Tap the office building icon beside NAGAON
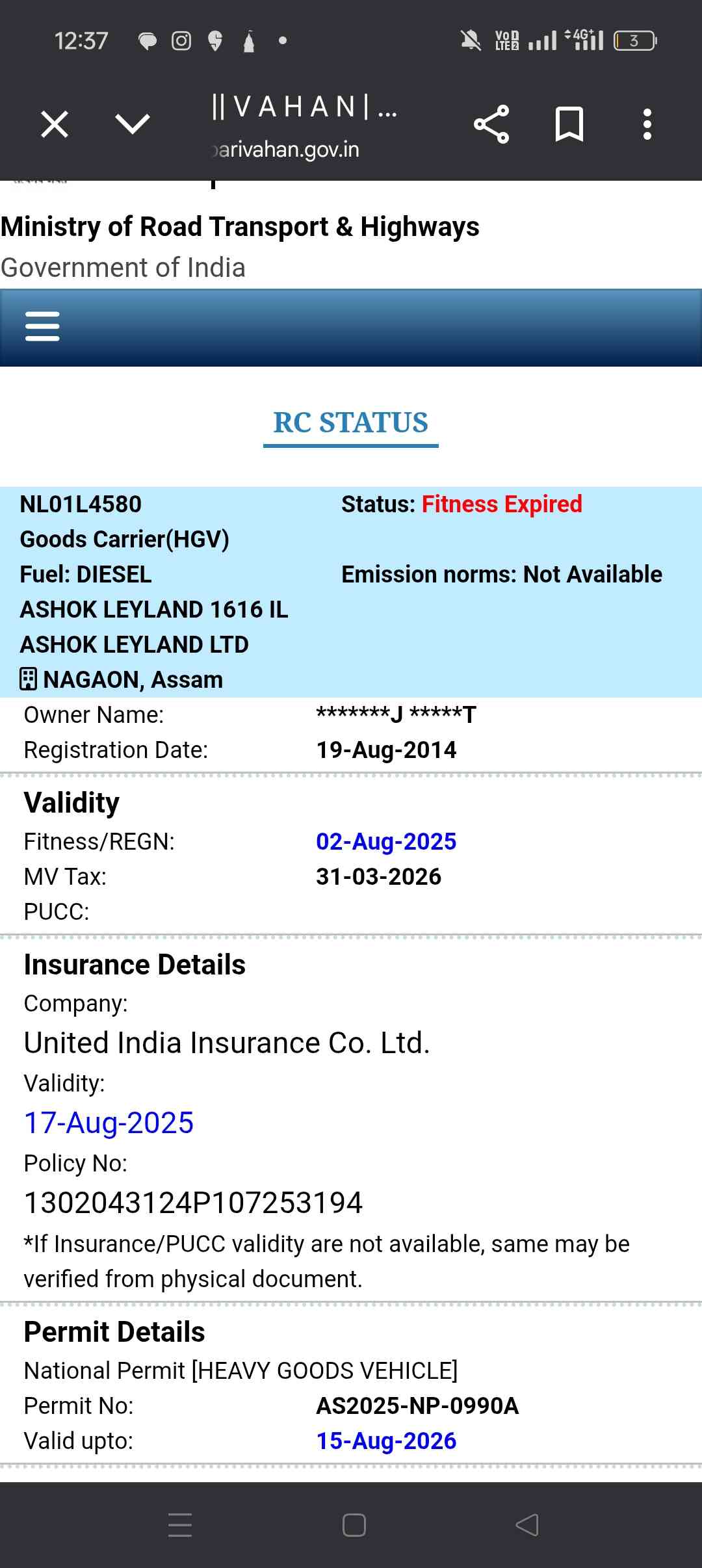The image size is (702, 1568). pyautogui.click(x=29, y=679)
